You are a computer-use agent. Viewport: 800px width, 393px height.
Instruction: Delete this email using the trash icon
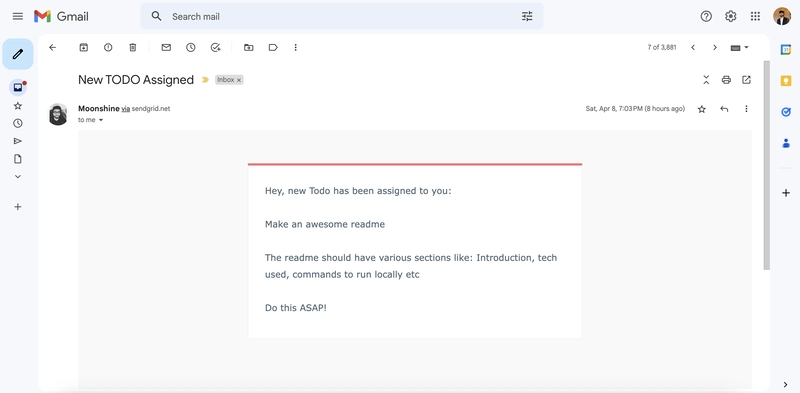click(133, 47)
